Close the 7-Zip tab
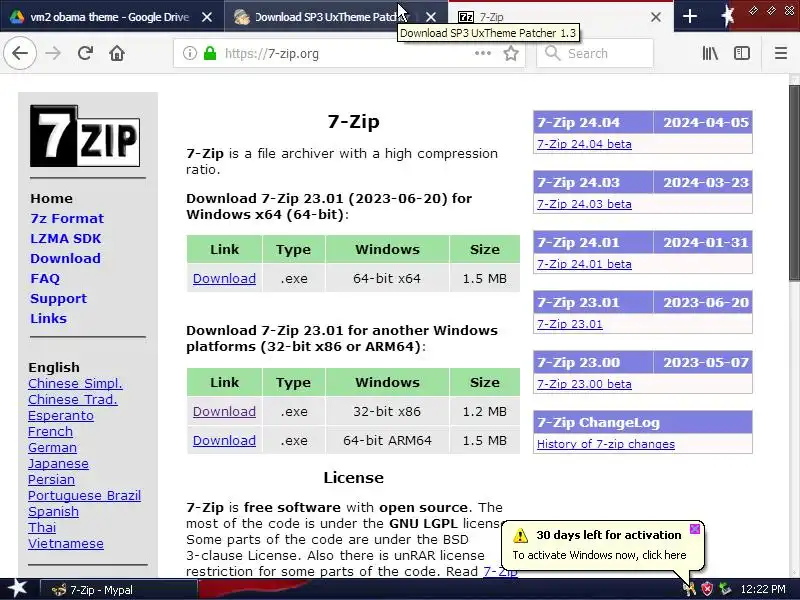Image resolution: width=800 pixels, height=600 pixels. [656, 17]
